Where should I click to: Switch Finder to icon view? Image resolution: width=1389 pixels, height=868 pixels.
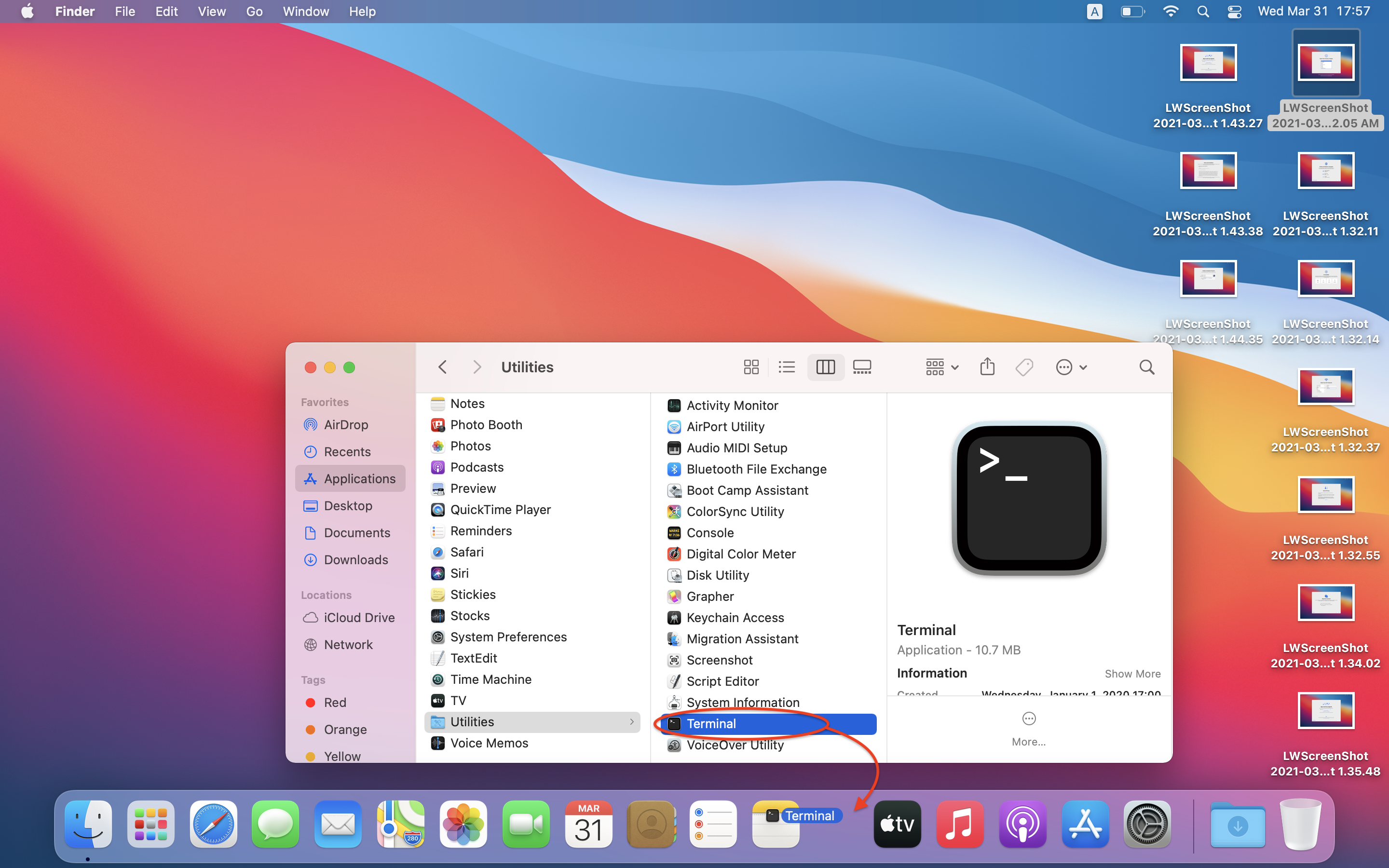pos(751,367)
